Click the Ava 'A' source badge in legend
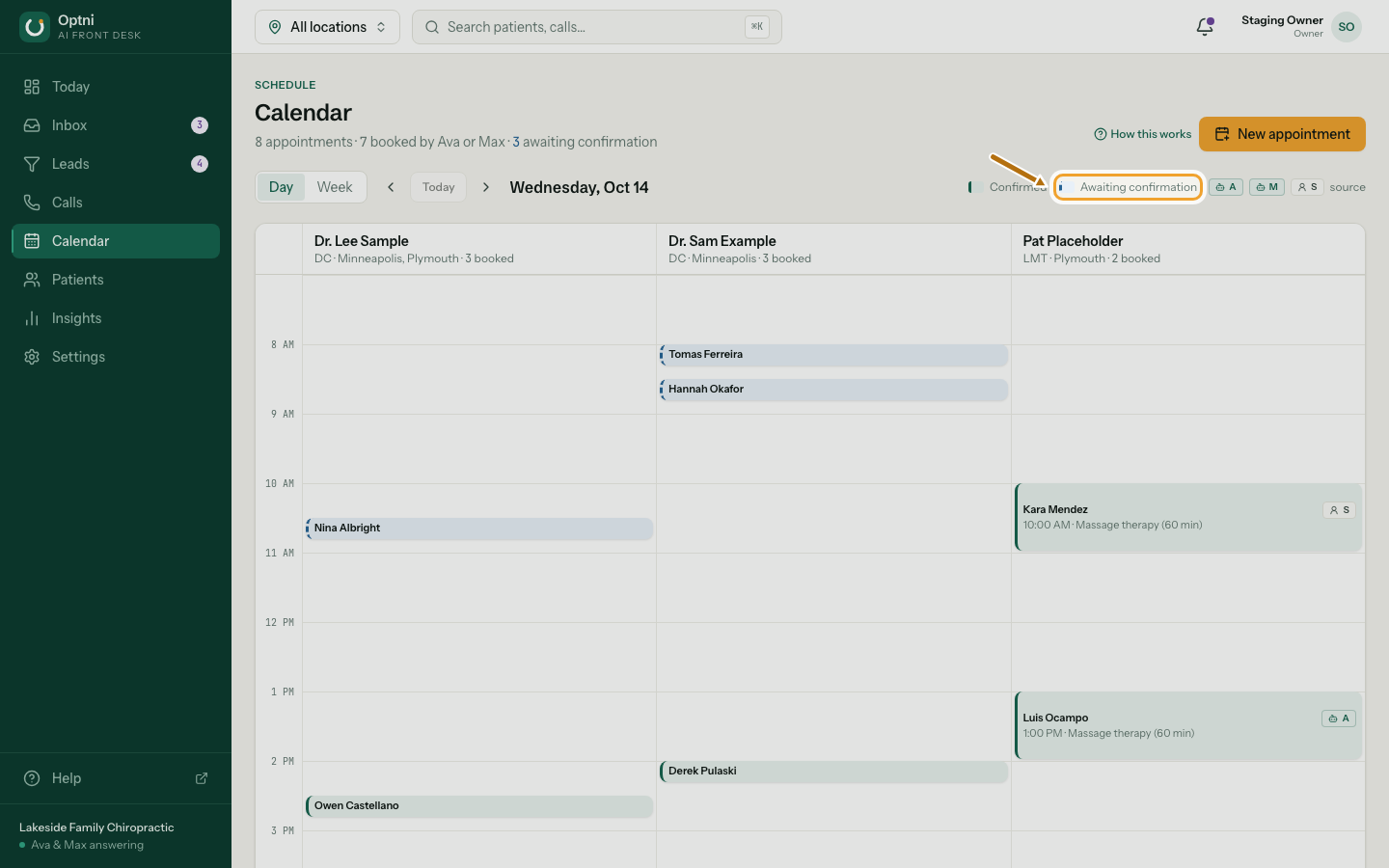This screenshot has height=868, width=1389. (x=1226, y=187)
